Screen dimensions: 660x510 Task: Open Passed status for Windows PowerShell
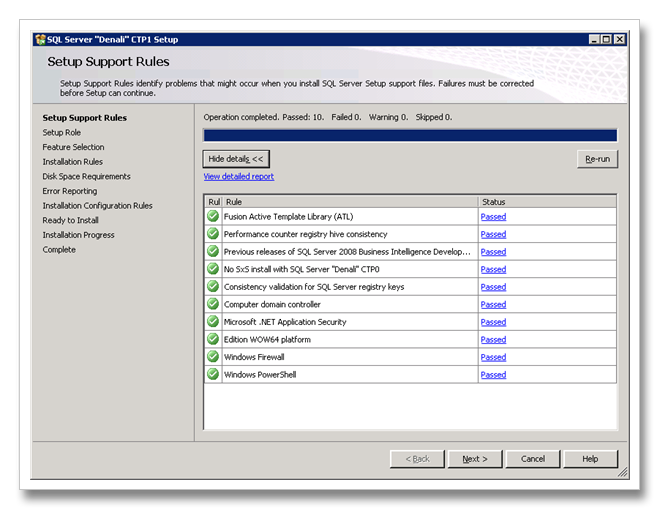point(493,375)
